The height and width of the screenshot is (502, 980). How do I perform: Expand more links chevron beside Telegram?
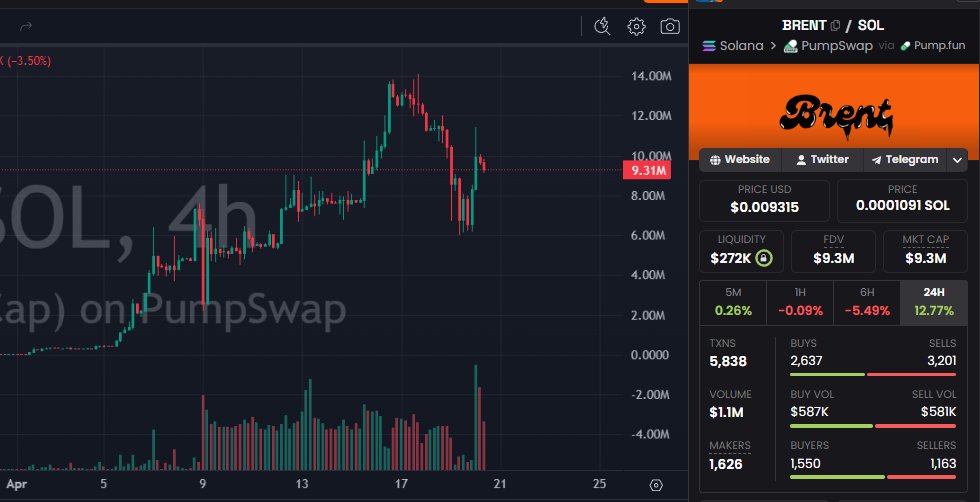[x=958, y=160]
